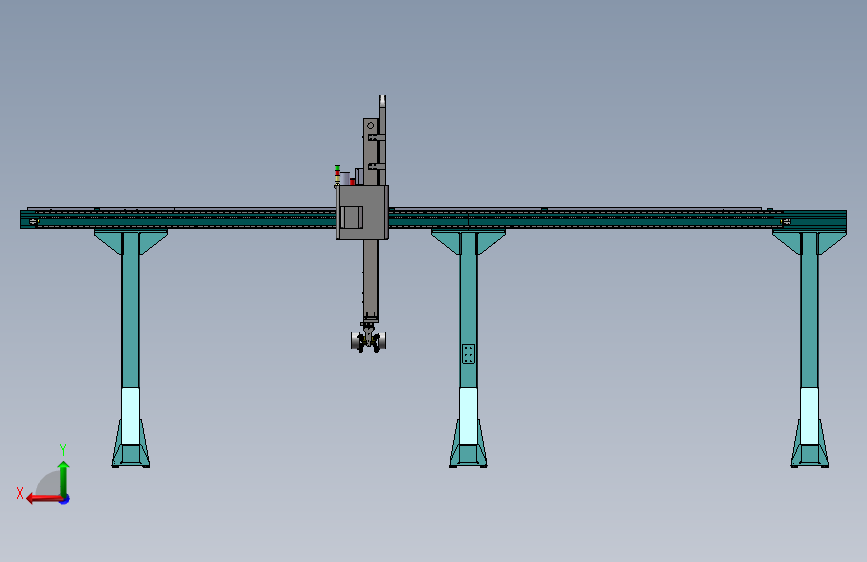Select the left column's base foot
The width and height of the screenshot is (867, 562).
130,444
